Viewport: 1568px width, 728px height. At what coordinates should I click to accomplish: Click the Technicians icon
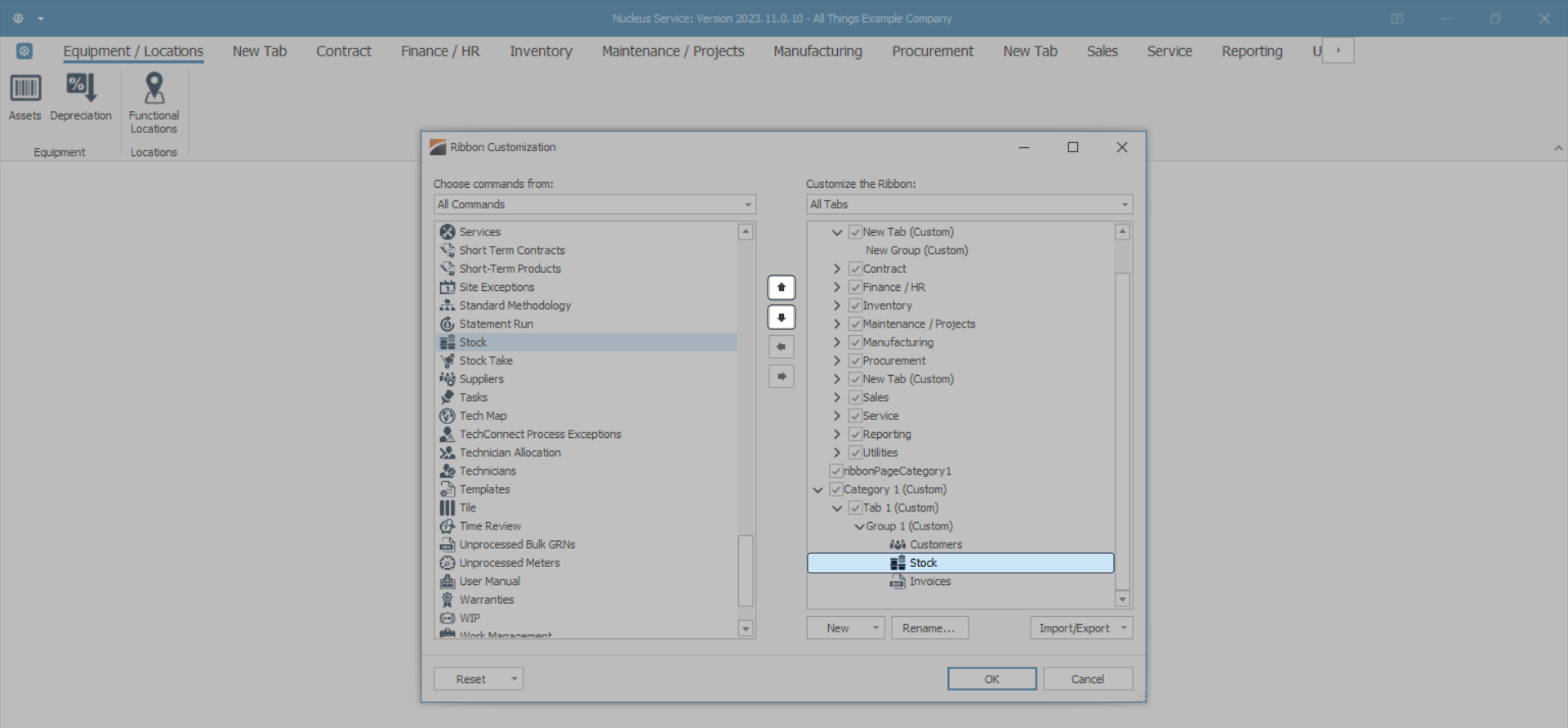(448, 471)
